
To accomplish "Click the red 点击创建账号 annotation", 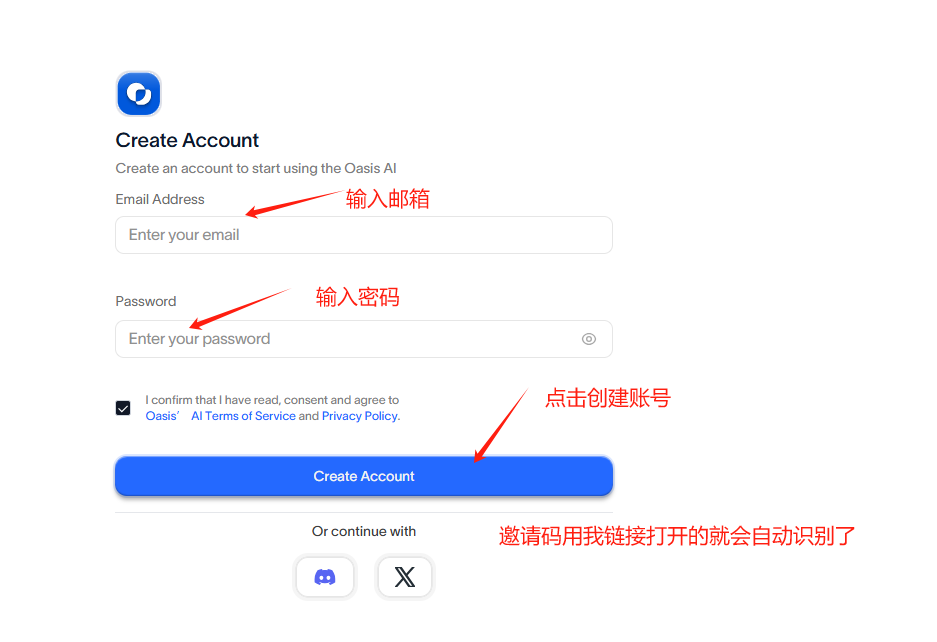I will click(x=608, y=398).
